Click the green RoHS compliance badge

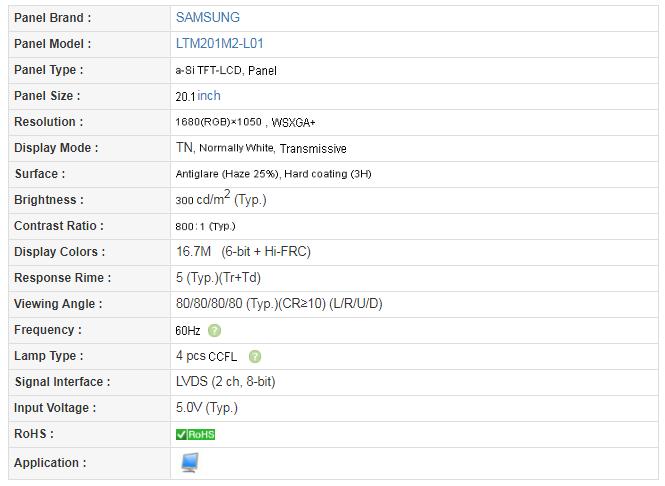196,434
